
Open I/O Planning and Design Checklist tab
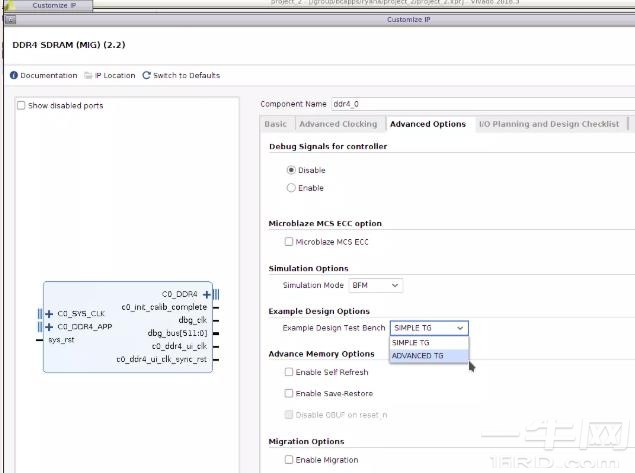[x=548, y=124]
